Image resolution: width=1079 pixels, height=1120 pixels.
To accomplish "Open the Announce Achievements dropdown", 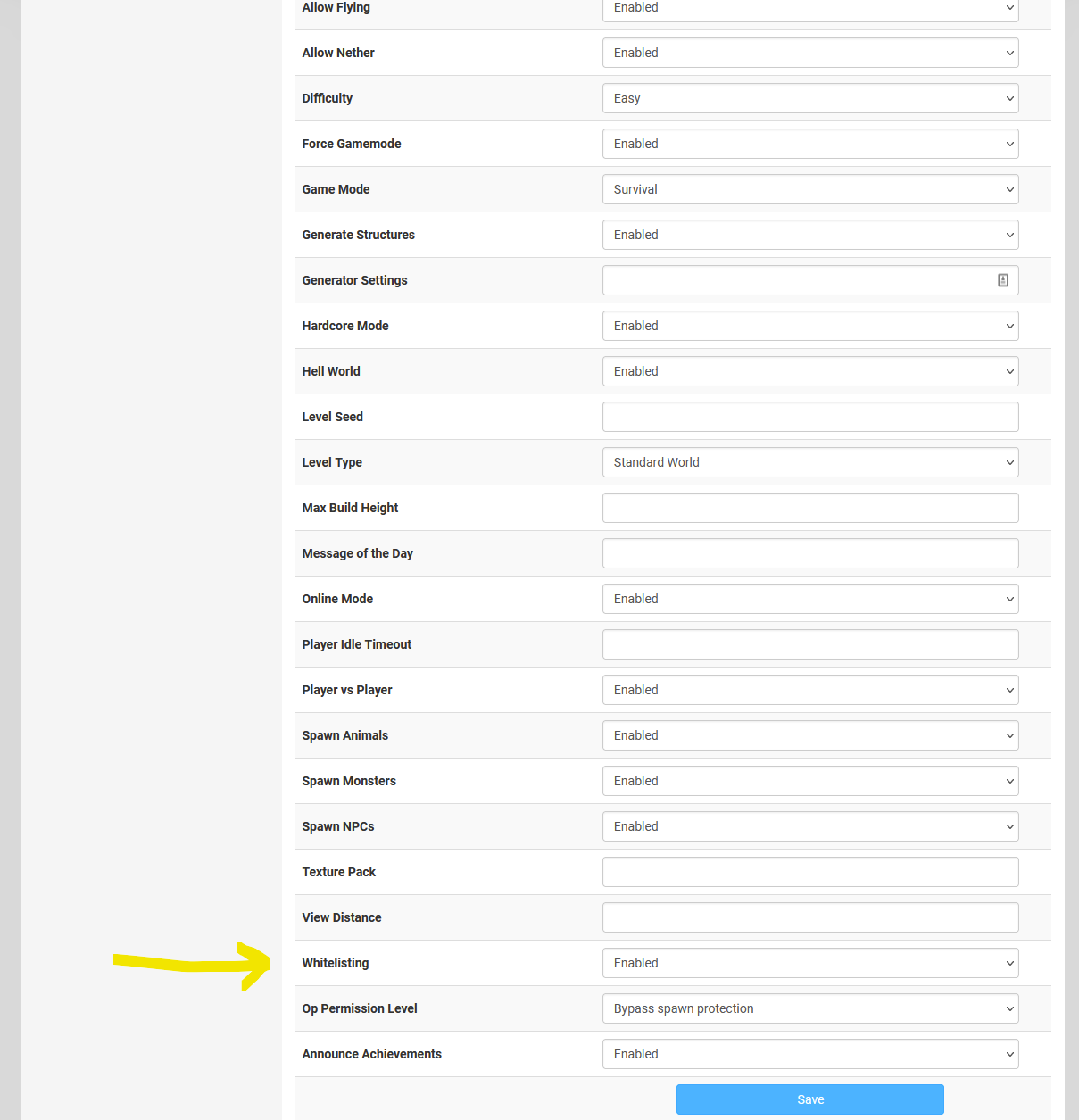I will tap(809, 1054).
